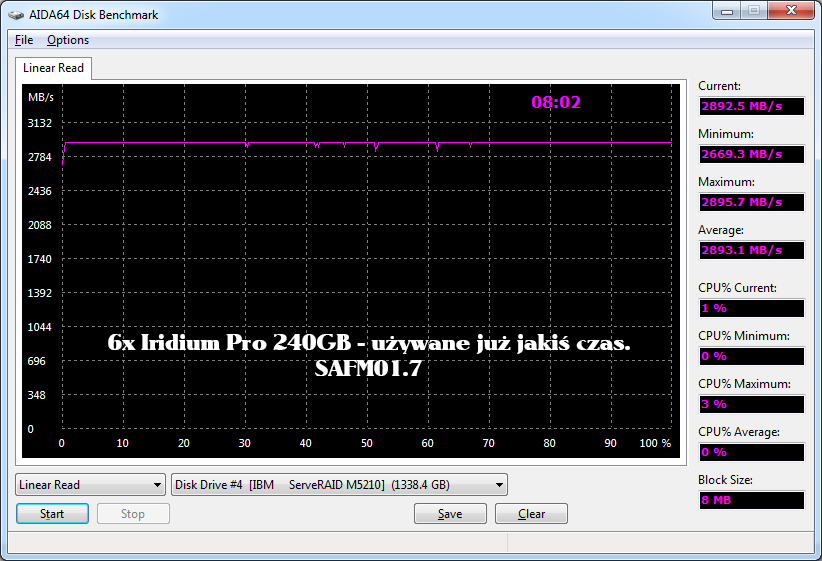Click the Minimum speed value box

point(751,154)
